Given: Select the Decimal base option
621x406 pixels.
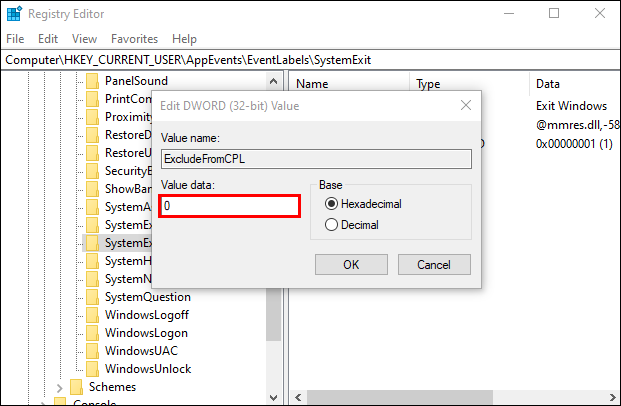Looking at the screenshot, I should coord(332,226).
